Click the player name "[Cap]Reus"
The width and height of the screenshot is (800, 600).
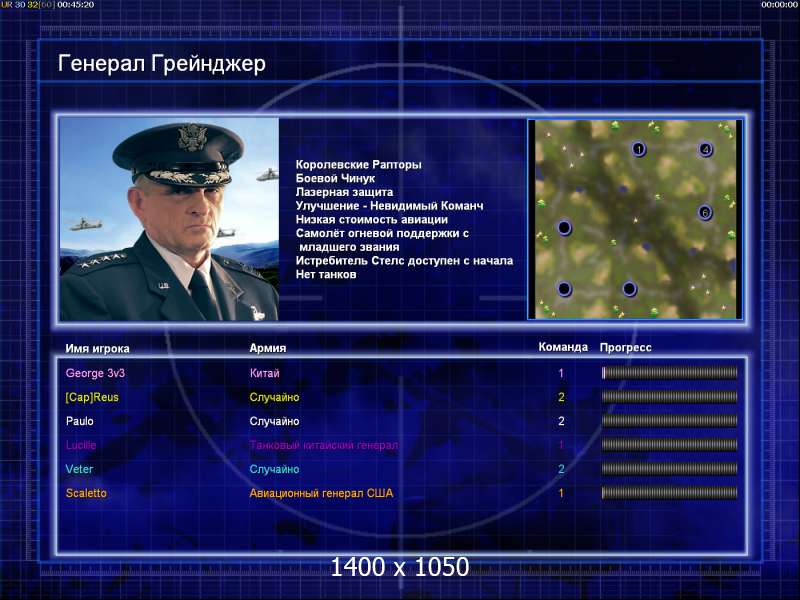point(92,397)
